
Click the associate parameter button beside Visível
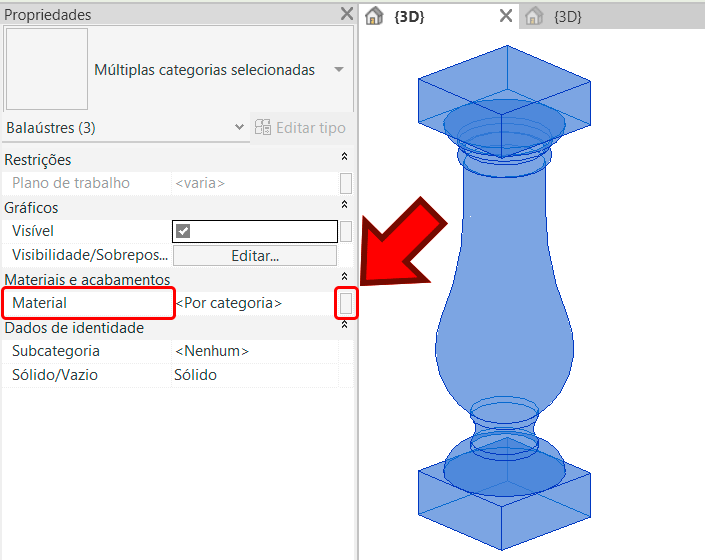pyautogui.click(x=346, y=232)
